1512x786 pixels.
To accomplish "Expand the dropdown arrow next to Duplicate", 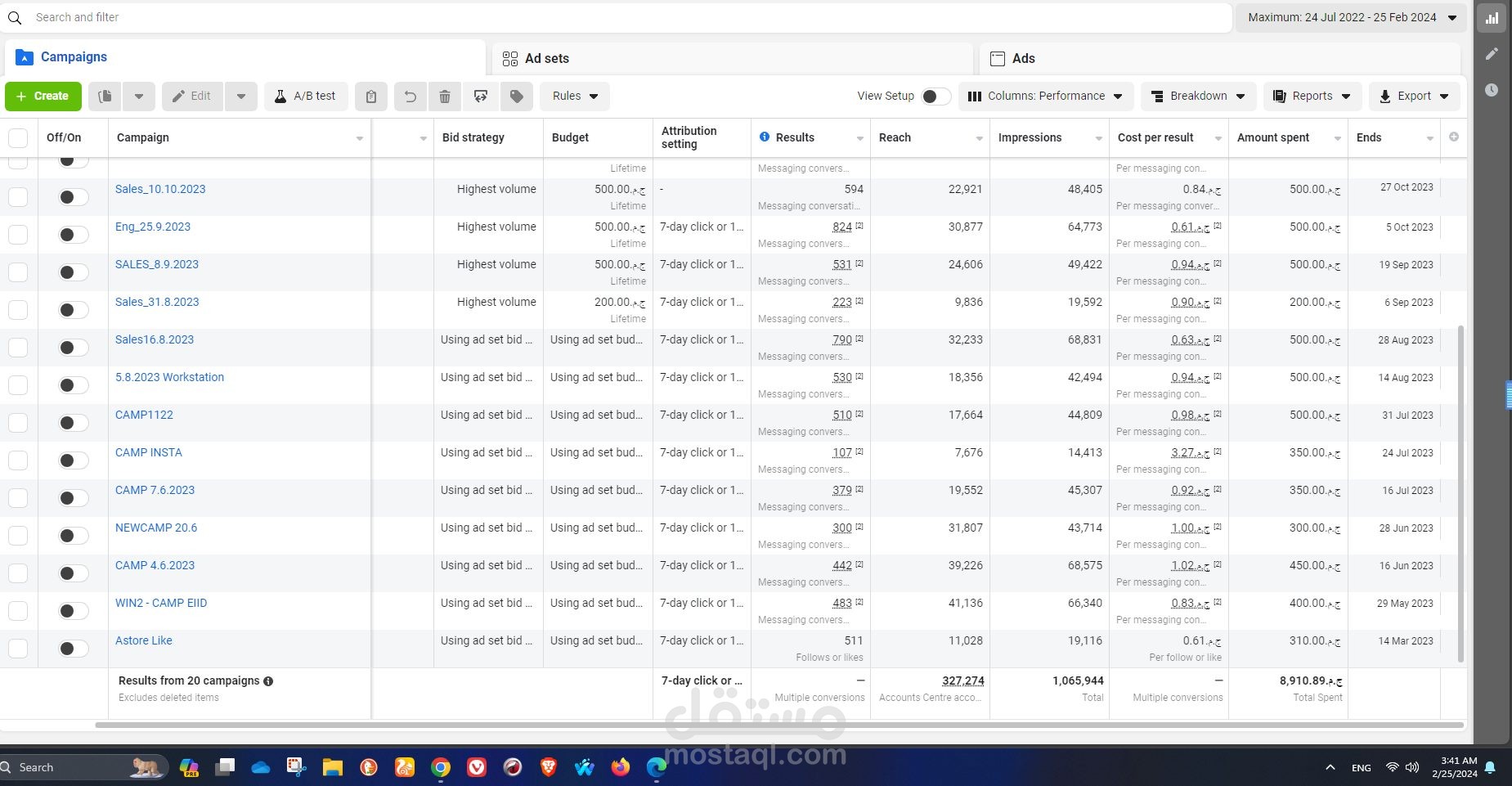I will (x=139, y=97).
